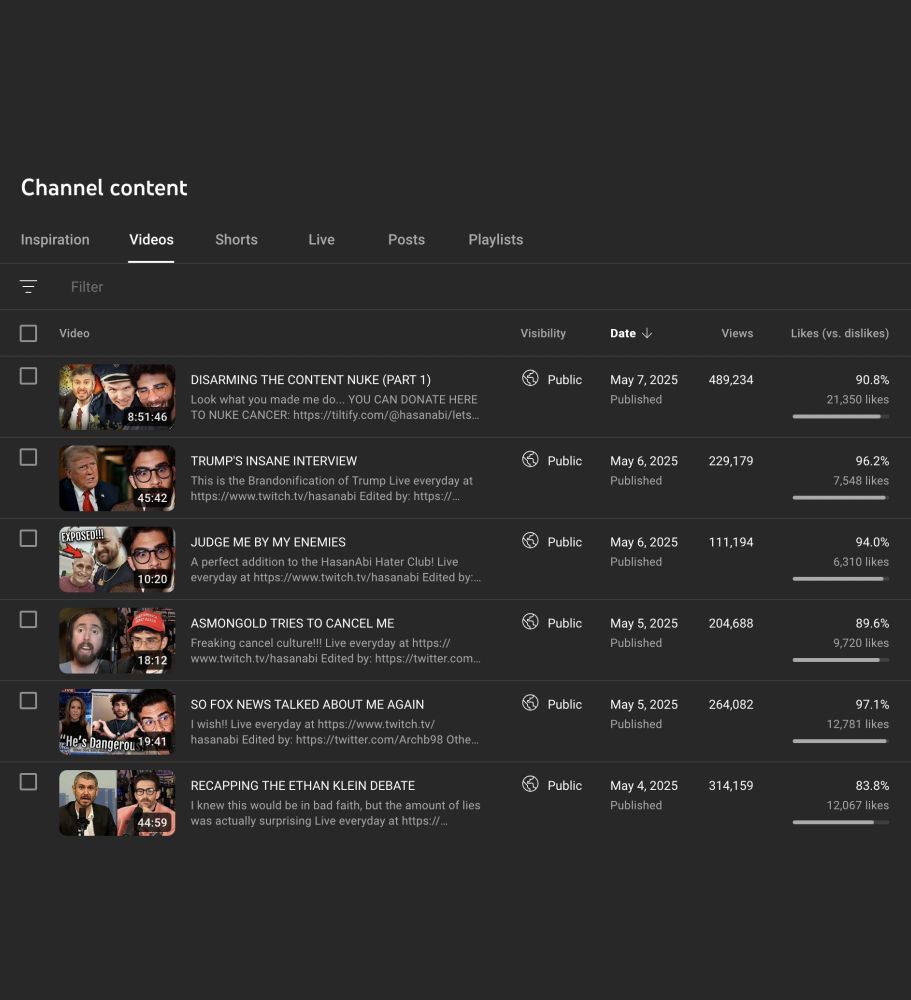Viewport: 911px width, 1000px height.
Task: Click the May 7, 2025 date
Action: point(644,379)
